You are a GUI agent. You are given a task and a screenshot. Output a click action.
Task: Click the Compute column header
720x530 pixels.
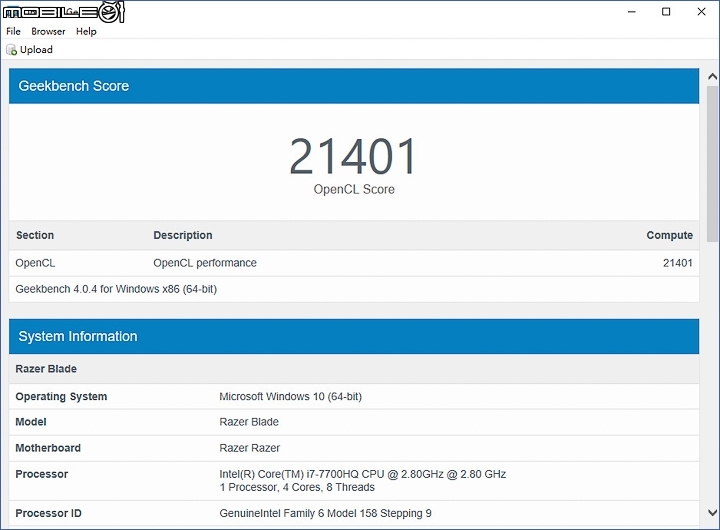pyautogui.click(x=669, y=235)
